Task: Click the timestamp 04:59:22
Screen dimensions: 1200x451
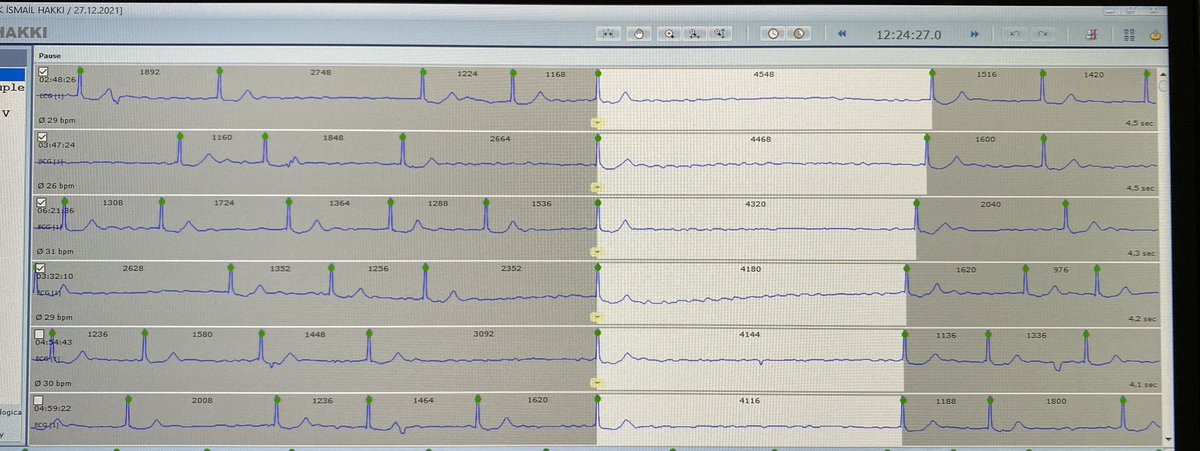Action: point(53,408)
